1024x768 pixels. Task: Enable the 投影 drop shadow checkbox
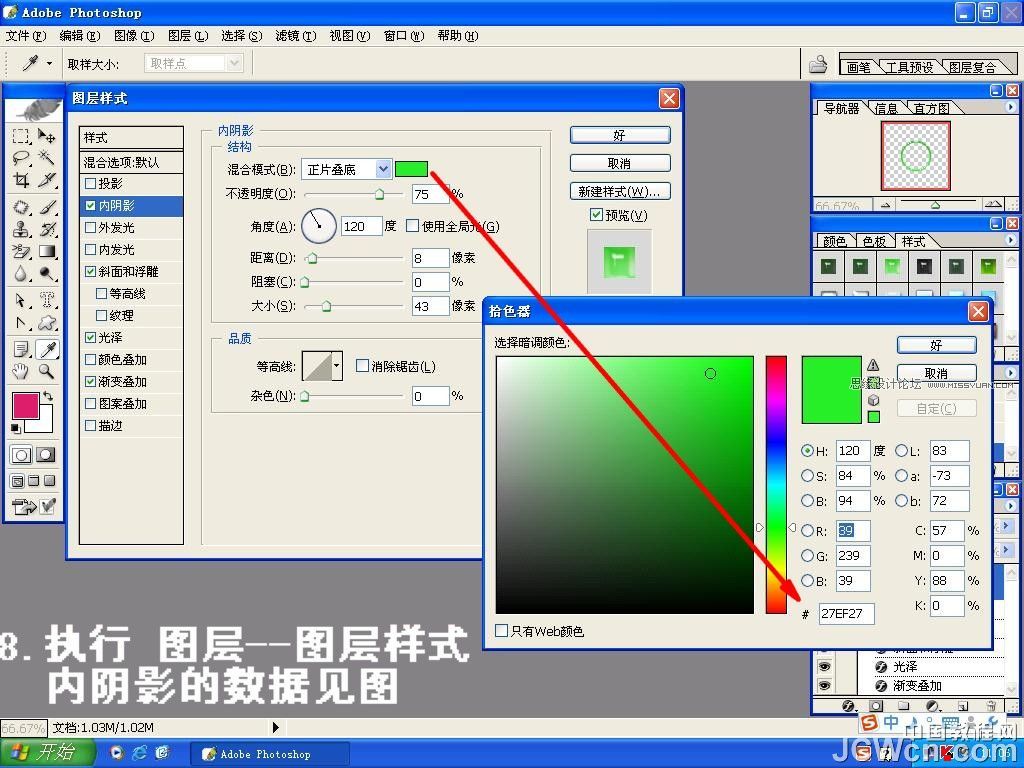91,183
